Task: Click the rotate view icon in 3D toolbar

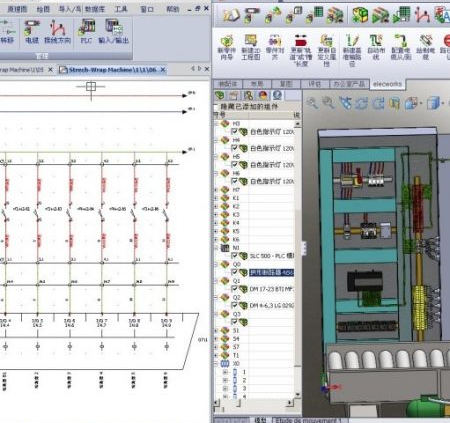Action: [362, 104]
